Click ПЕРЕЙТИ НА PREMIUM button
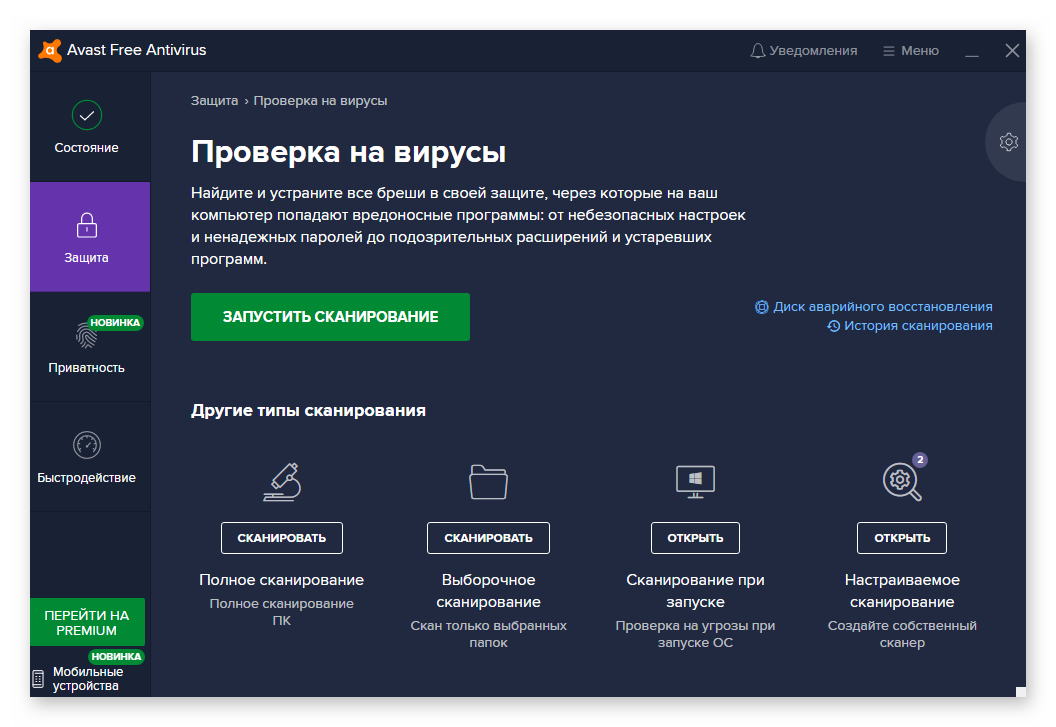The width and height of the screenshot is (1056, 727). pyautogui.click(x=87, y=623)
